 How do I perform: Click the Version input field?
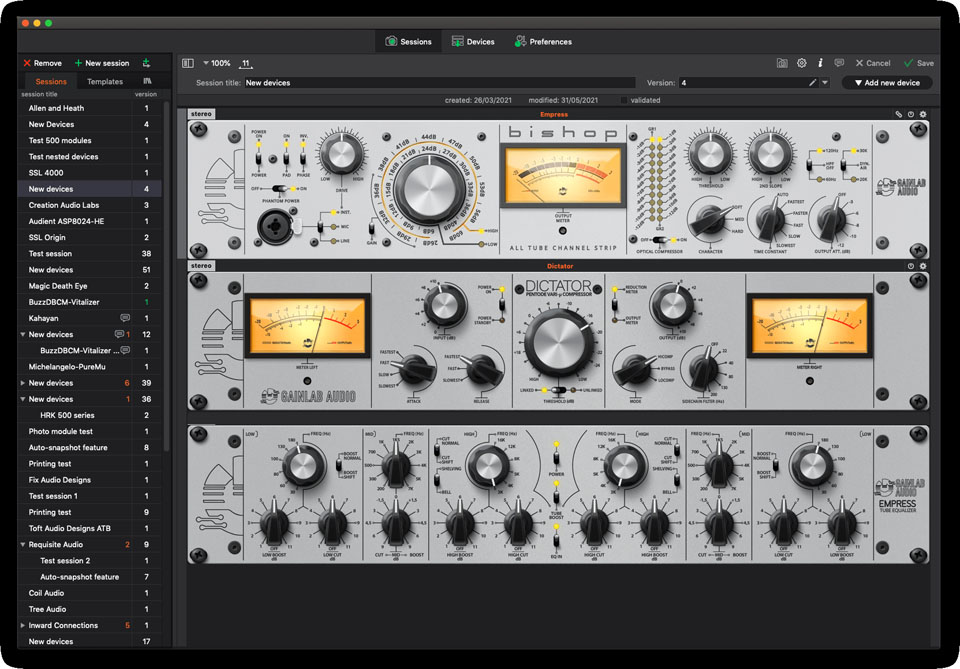coord(743,83)
